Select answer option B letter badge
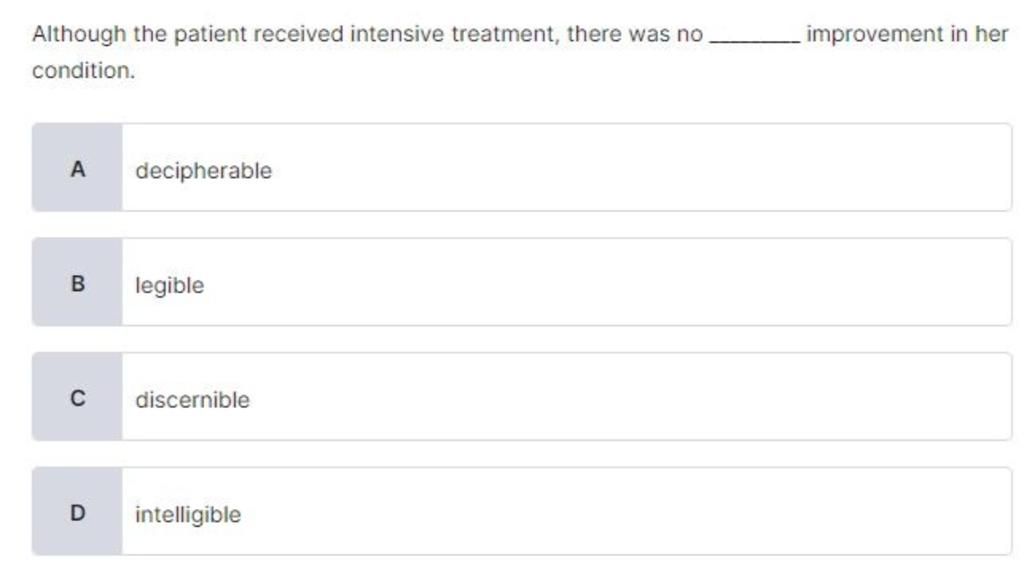The height and width of the screenshot is (570, 1024). coord(77,284)
